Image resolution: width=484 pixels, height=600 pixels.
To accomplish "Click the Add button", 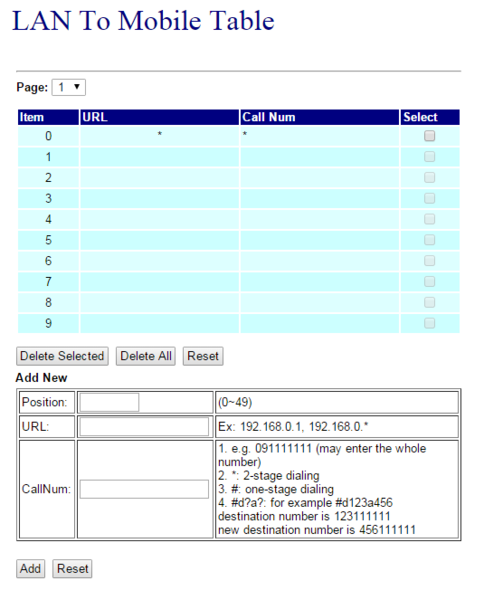I will (31, 569).
